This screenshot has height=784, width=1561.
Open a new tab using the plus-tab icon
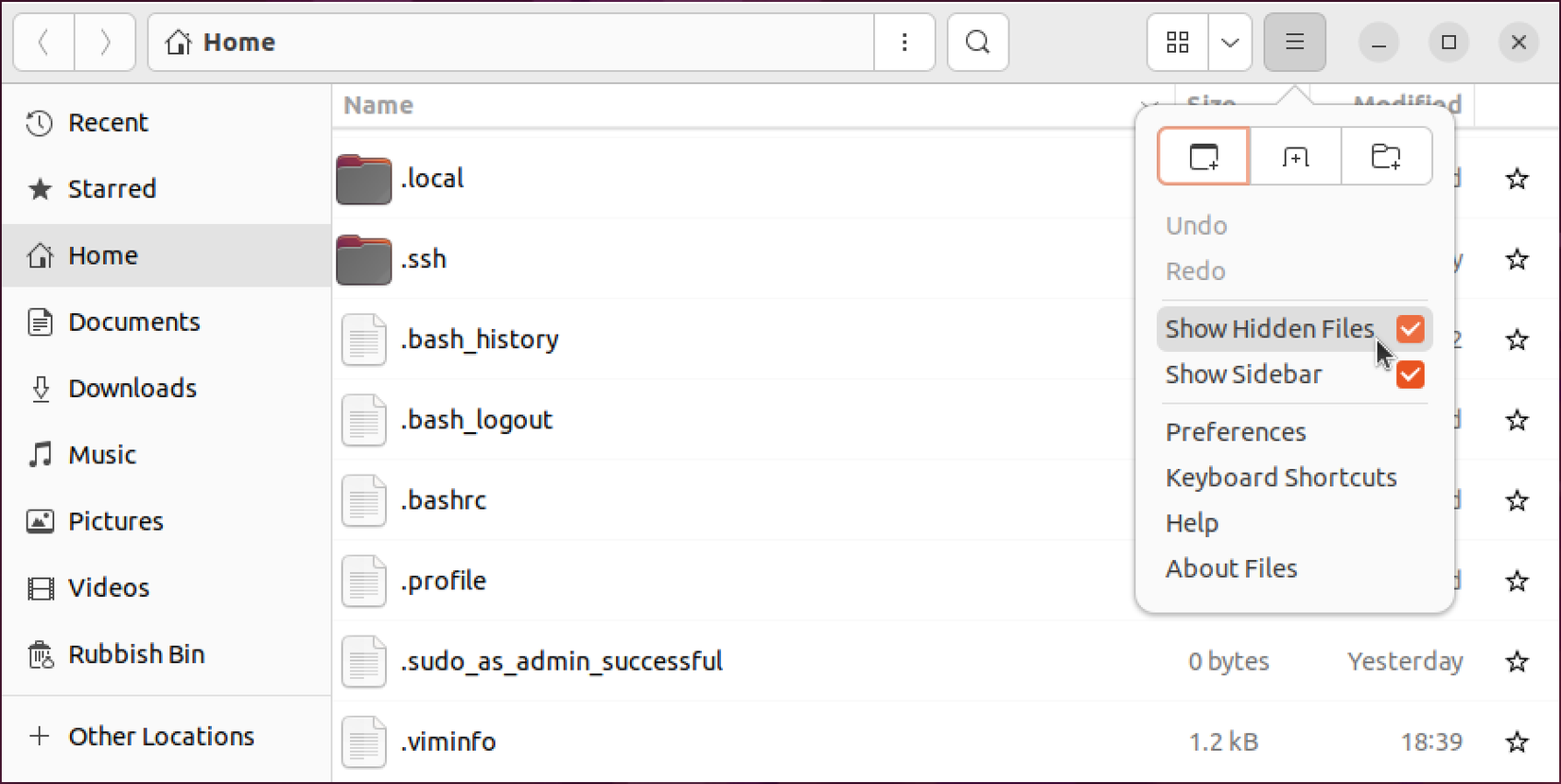[1294, 155]
